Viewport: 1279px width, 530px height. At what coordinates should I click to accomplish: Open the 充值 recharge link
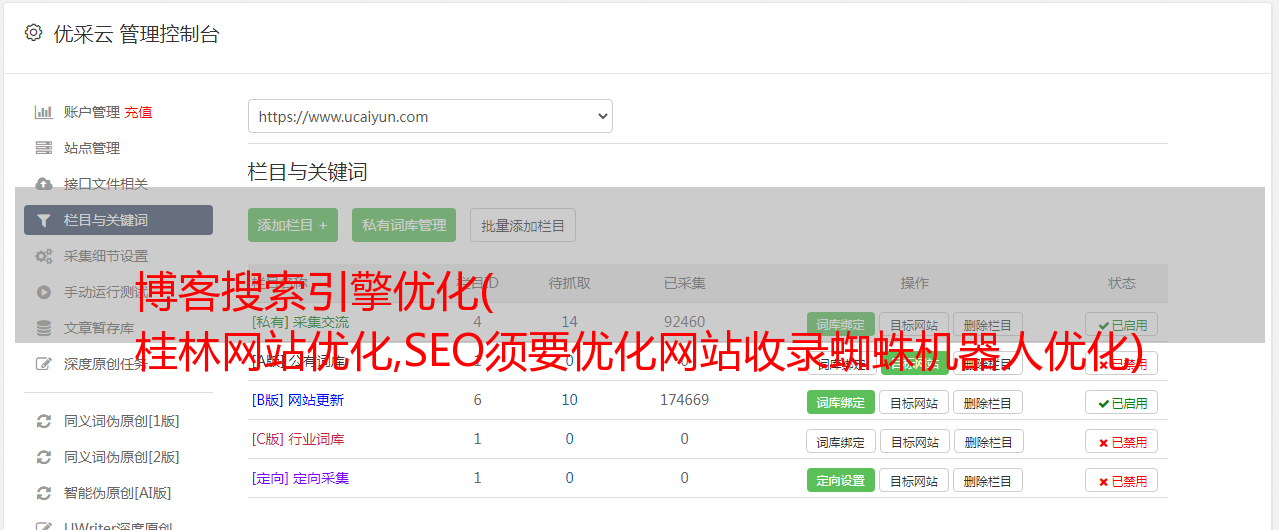138,112
